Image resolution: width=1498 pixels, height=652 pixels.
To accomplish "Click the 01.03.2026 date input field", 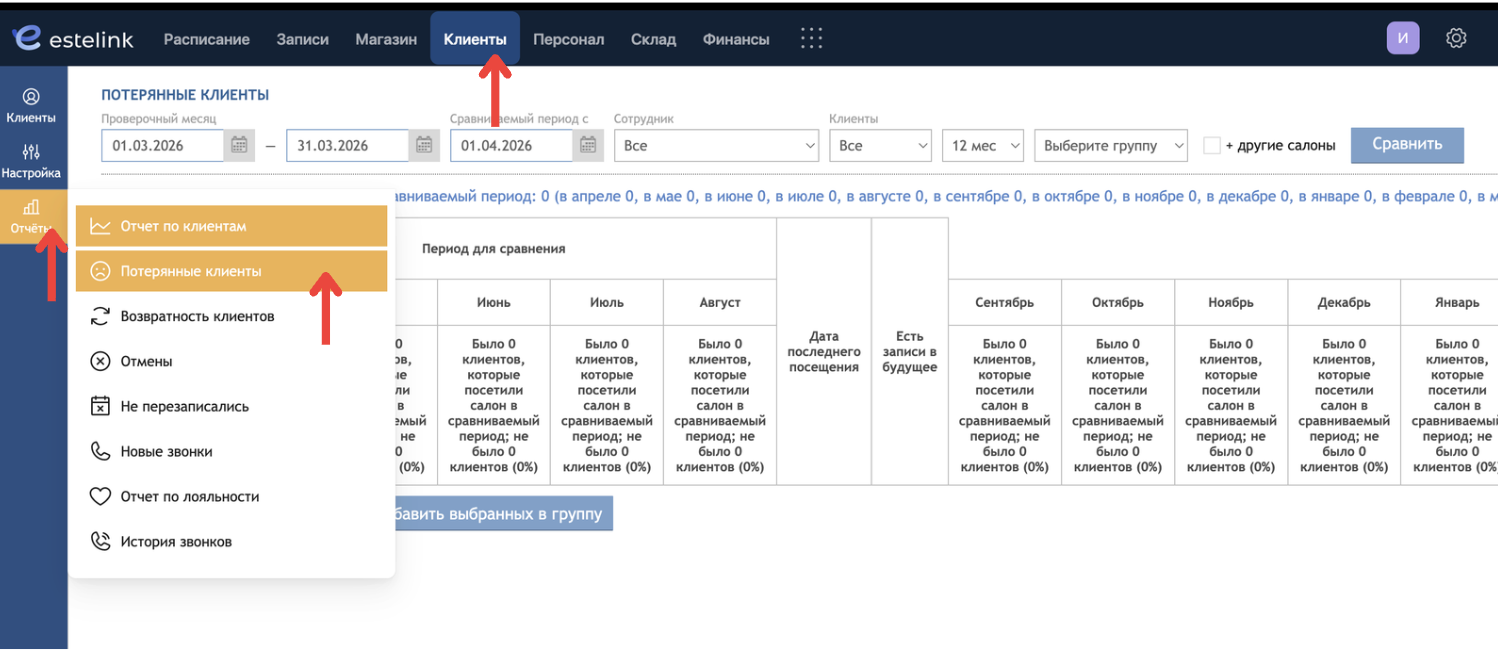I will click(164, 145).
